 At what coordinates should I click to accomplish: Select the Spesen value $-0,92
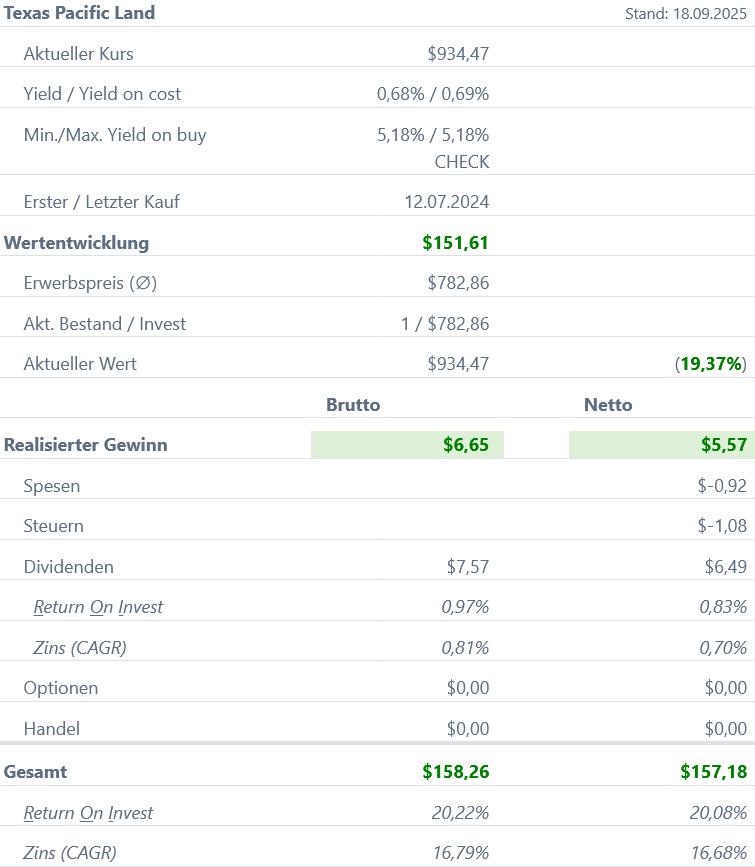click(722, 486)
